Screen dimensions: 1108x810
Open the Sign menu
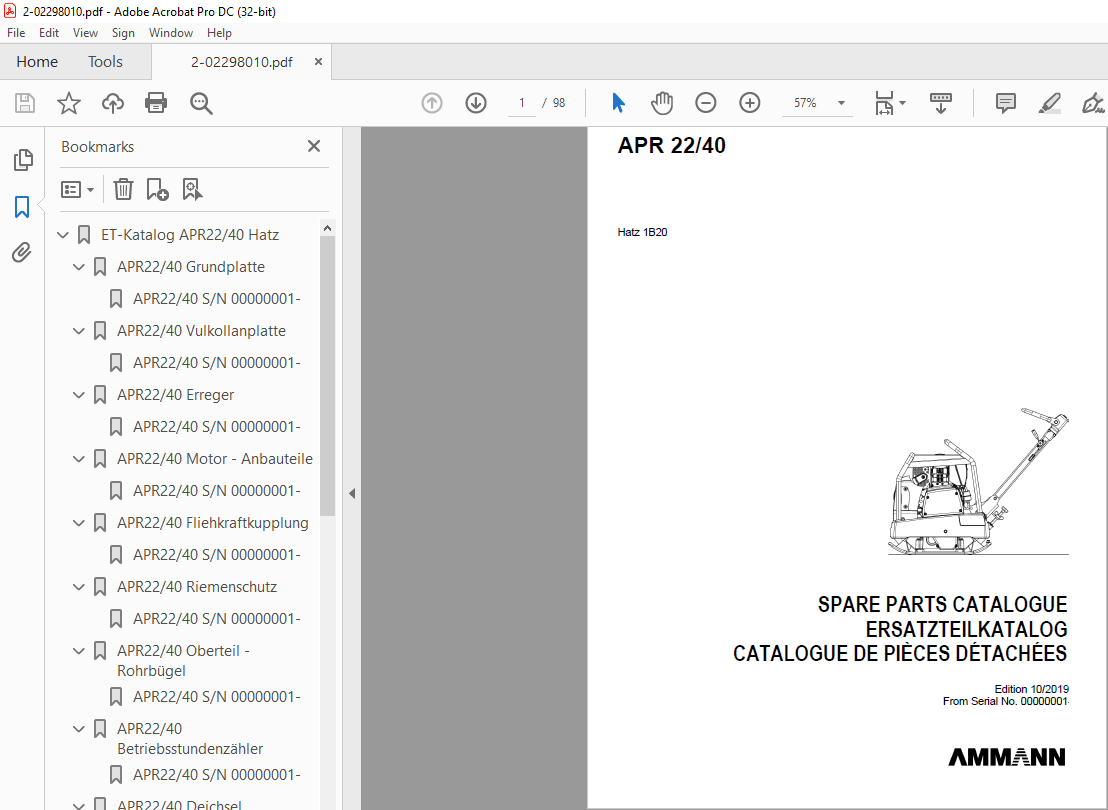pos(123,33)
